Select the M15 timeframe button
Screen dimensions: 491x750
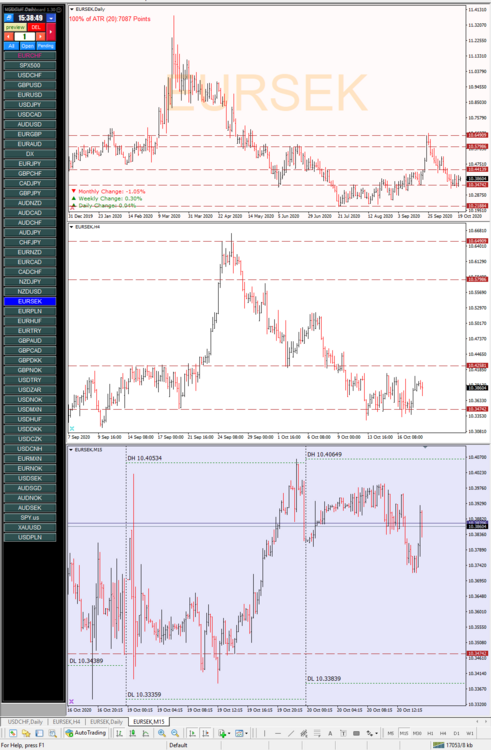point(404,733)
